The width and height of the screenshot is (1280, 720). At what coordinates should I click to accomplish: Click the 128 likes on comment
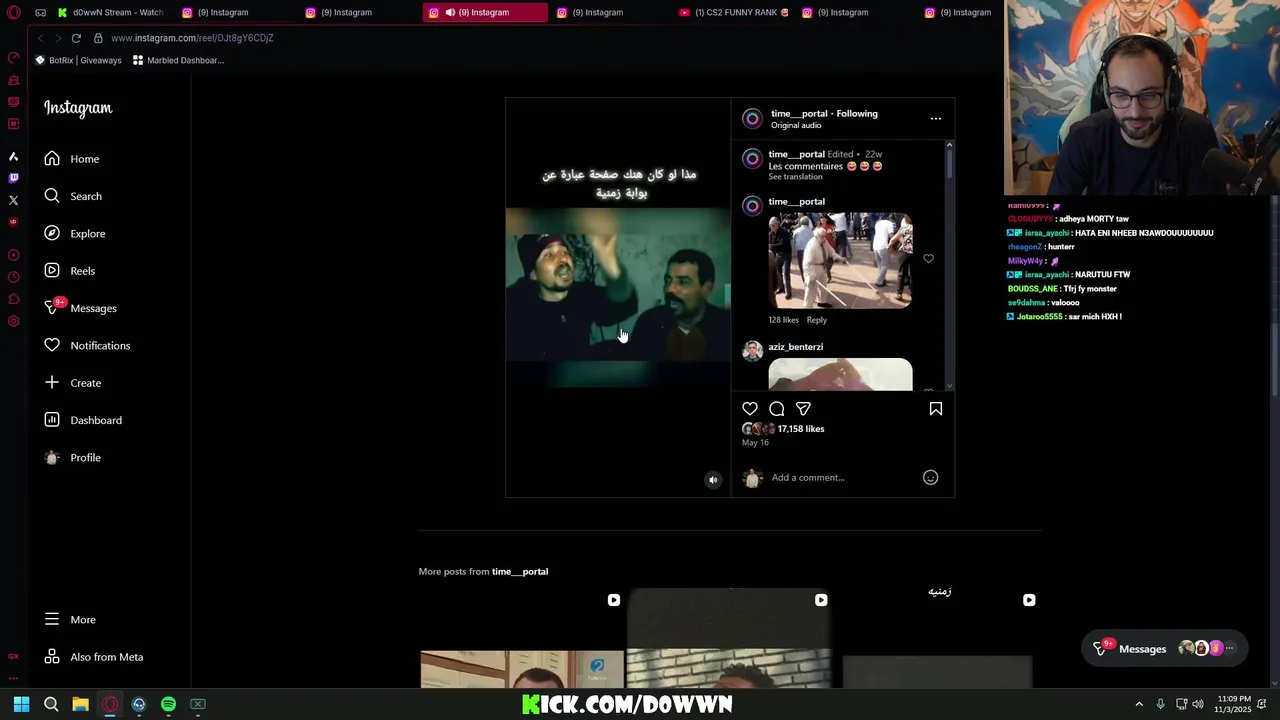tap(784, 320)
